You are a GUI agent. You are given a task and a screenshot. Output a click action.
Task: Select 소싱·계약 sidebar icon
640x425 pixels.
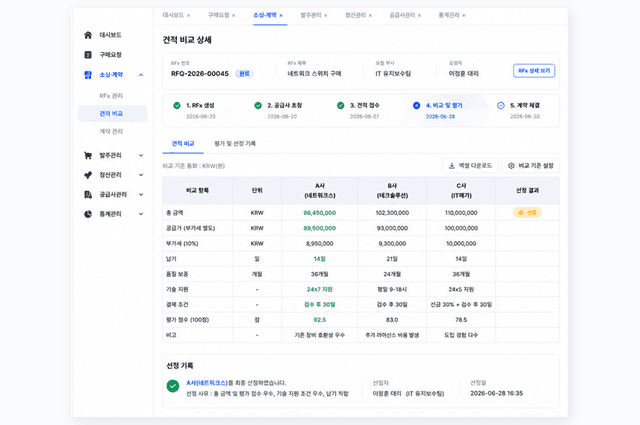[x=88, y=75]
